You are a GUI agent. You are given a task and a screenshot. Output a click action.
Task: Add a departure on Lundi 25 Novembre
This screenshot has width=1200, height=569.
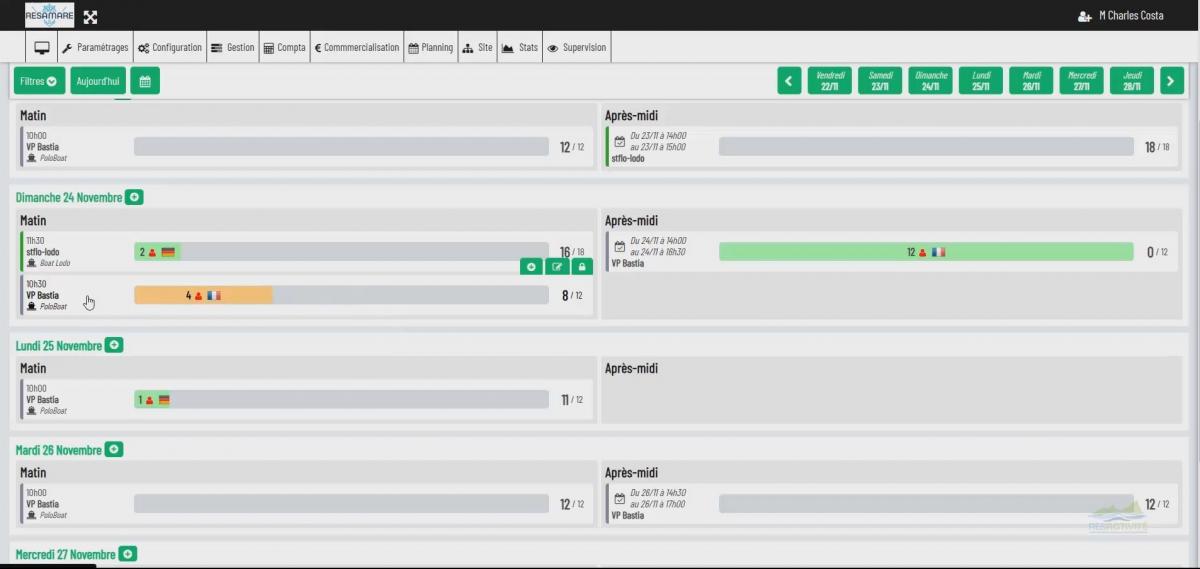114,345
